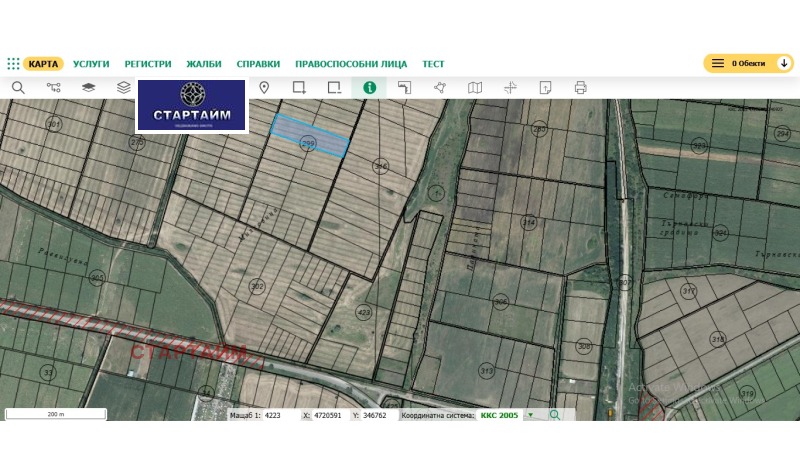Click the download arrow in Обекти button
This screenshot has width=800, height=449.
click(784, 63)
